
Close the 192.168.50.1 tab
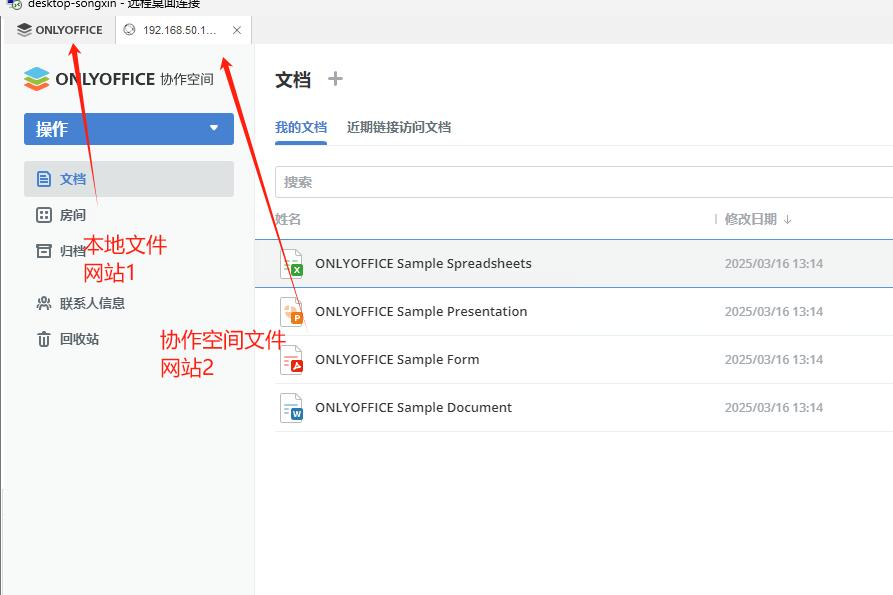coord(237,30)
